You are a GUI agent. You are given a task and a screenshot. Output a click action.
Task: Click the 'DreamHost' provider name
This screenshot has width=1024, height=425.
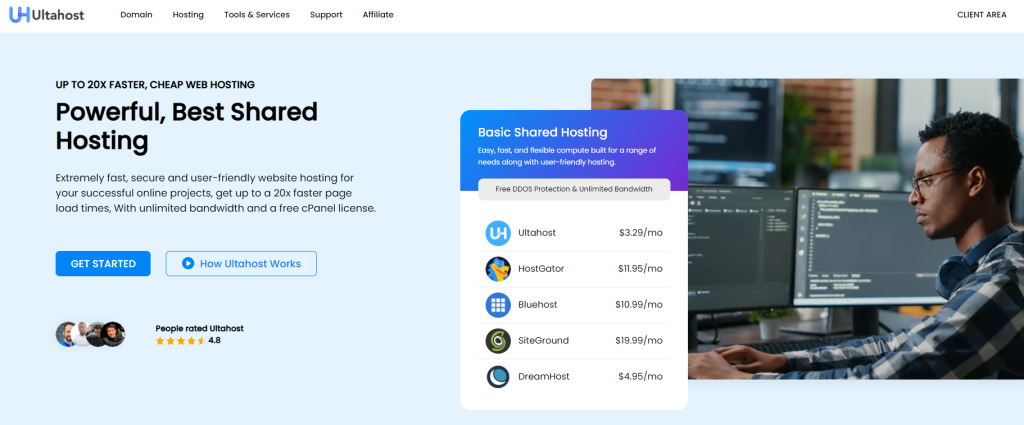[x=543, y=376]
